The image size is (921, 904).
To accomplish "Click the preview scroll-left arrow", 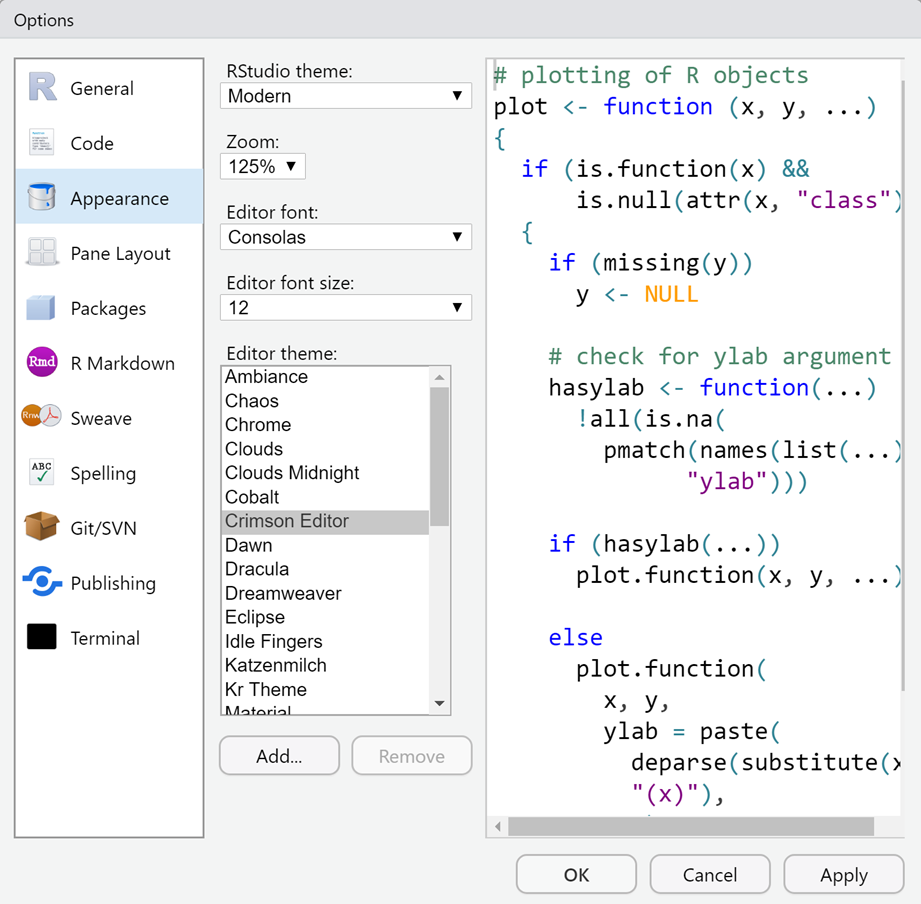I will click(498, 826).
